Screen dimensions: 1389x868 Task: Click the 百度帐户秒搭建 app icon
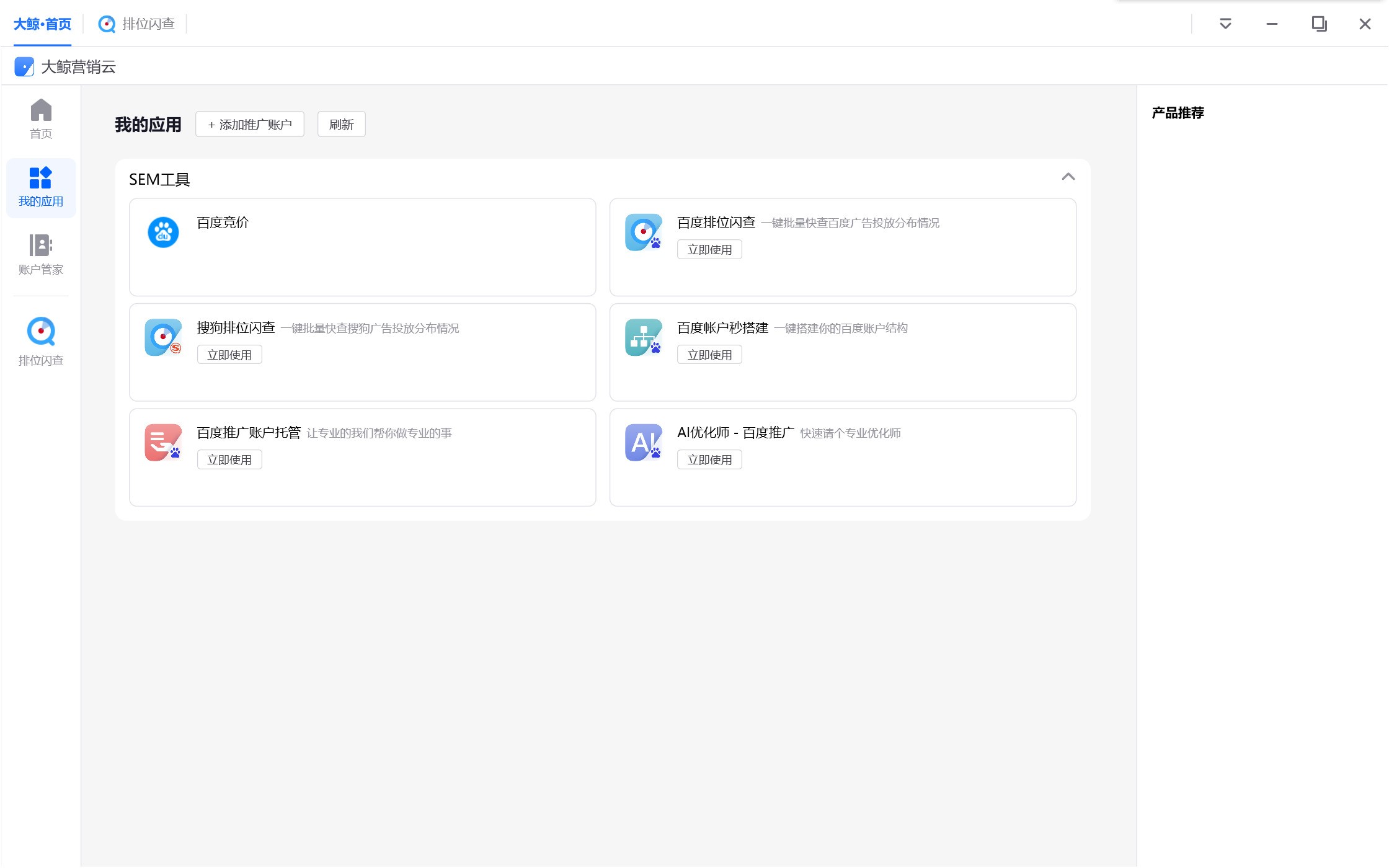tap(644, 337)
